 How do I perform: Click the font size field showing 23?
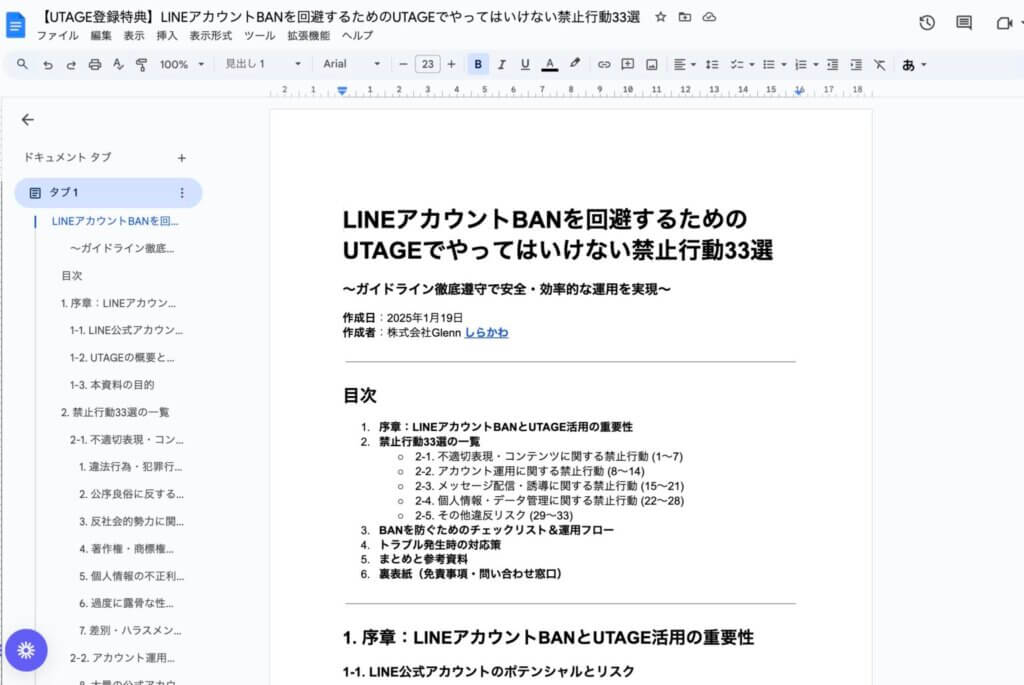tap(427, 64)
